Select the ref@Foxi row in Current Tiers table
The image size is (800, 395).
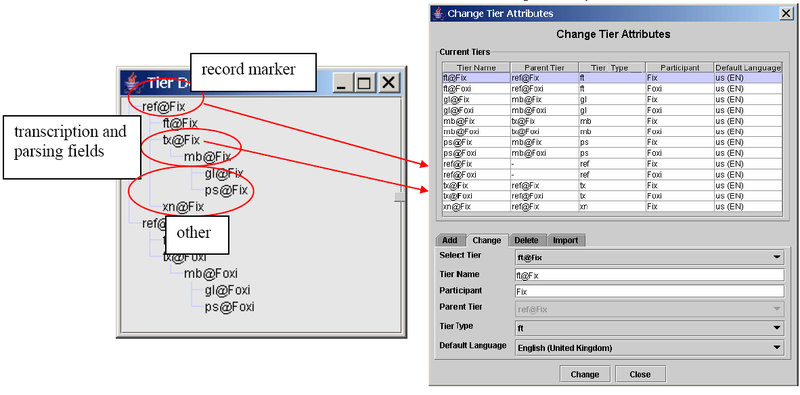(612, 175)
